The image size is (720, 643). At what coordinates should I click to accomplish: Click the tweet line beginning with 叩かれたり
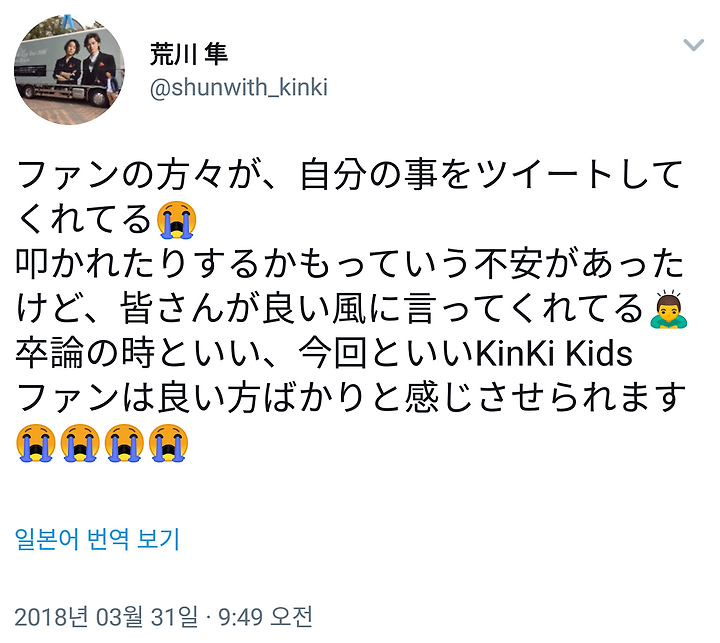click(350, 264)
